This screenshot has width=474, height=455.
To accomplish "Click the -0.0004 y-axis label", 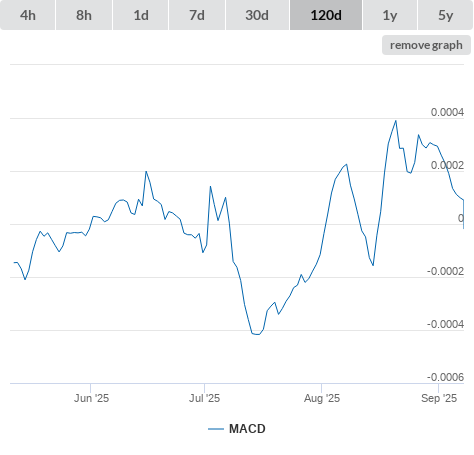I will (x=445, y=324).
